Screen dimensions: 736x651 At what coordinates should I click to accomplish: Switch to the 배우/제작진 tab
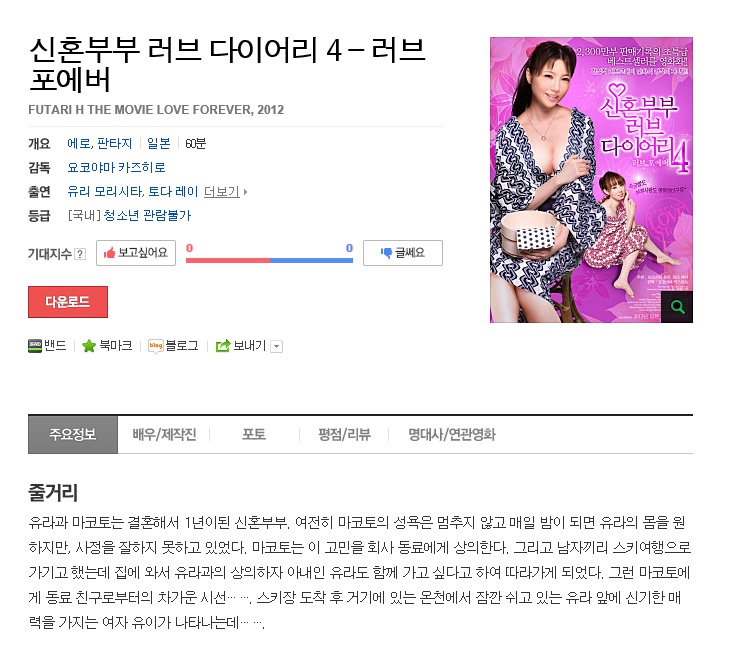click(x=164, y=434)
